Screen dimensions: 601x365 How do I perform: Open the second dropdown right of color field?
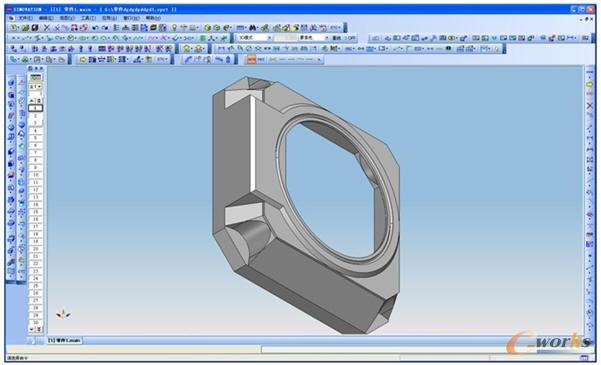click(314, 38)
